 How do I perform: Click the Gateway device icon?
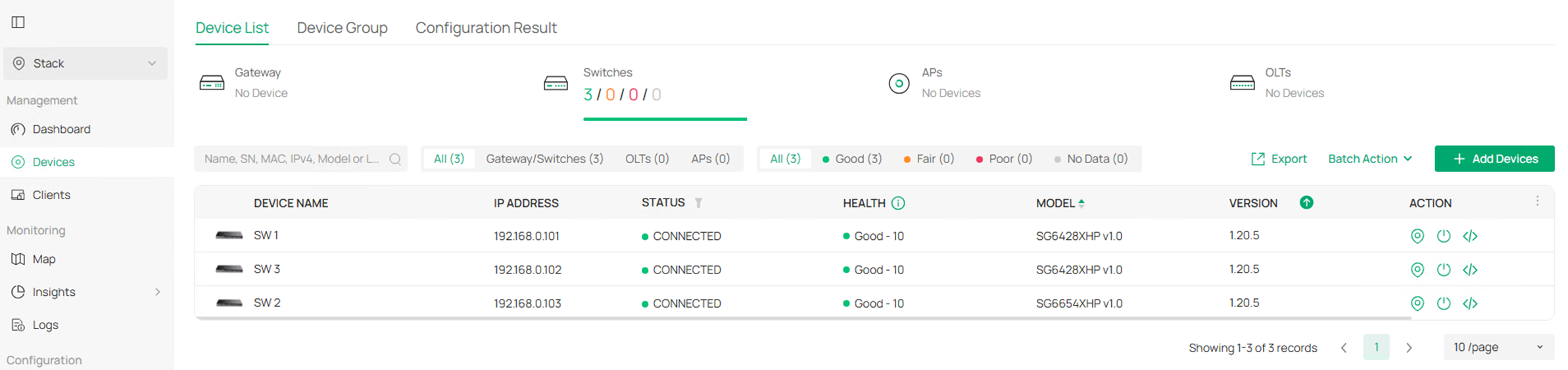point(212,83)
